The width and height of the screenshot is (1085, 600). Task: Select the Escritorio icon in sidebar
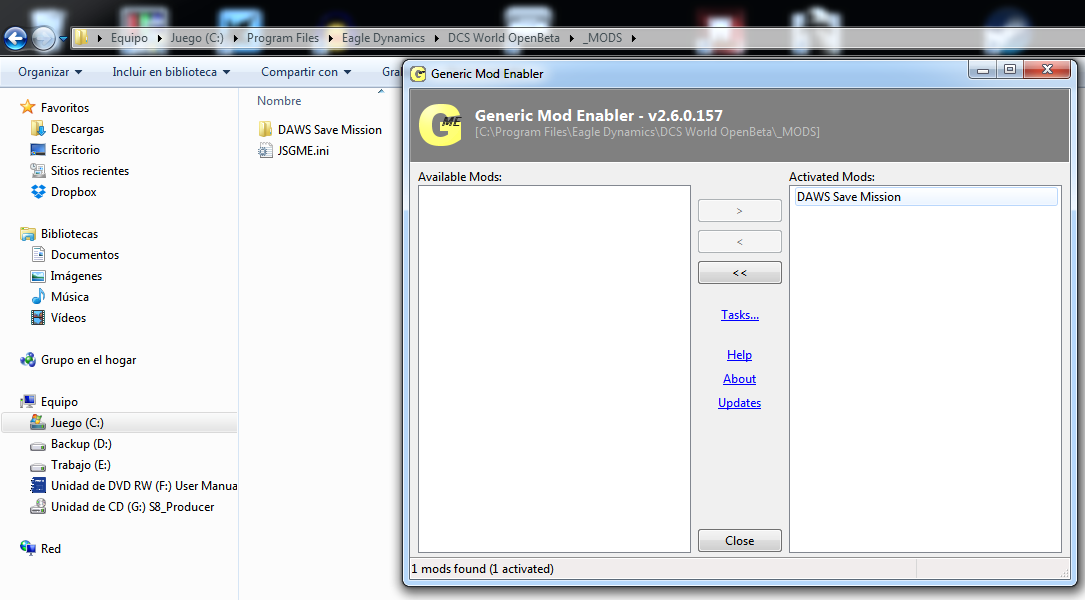38,149
